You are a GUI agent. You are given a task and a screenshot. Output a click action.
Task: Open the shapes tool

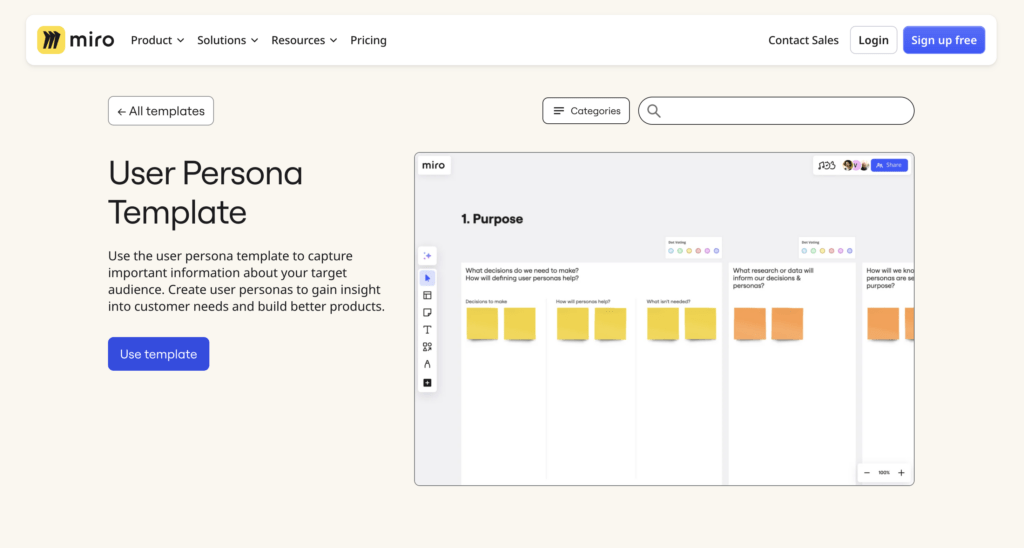tap(427, 347)
